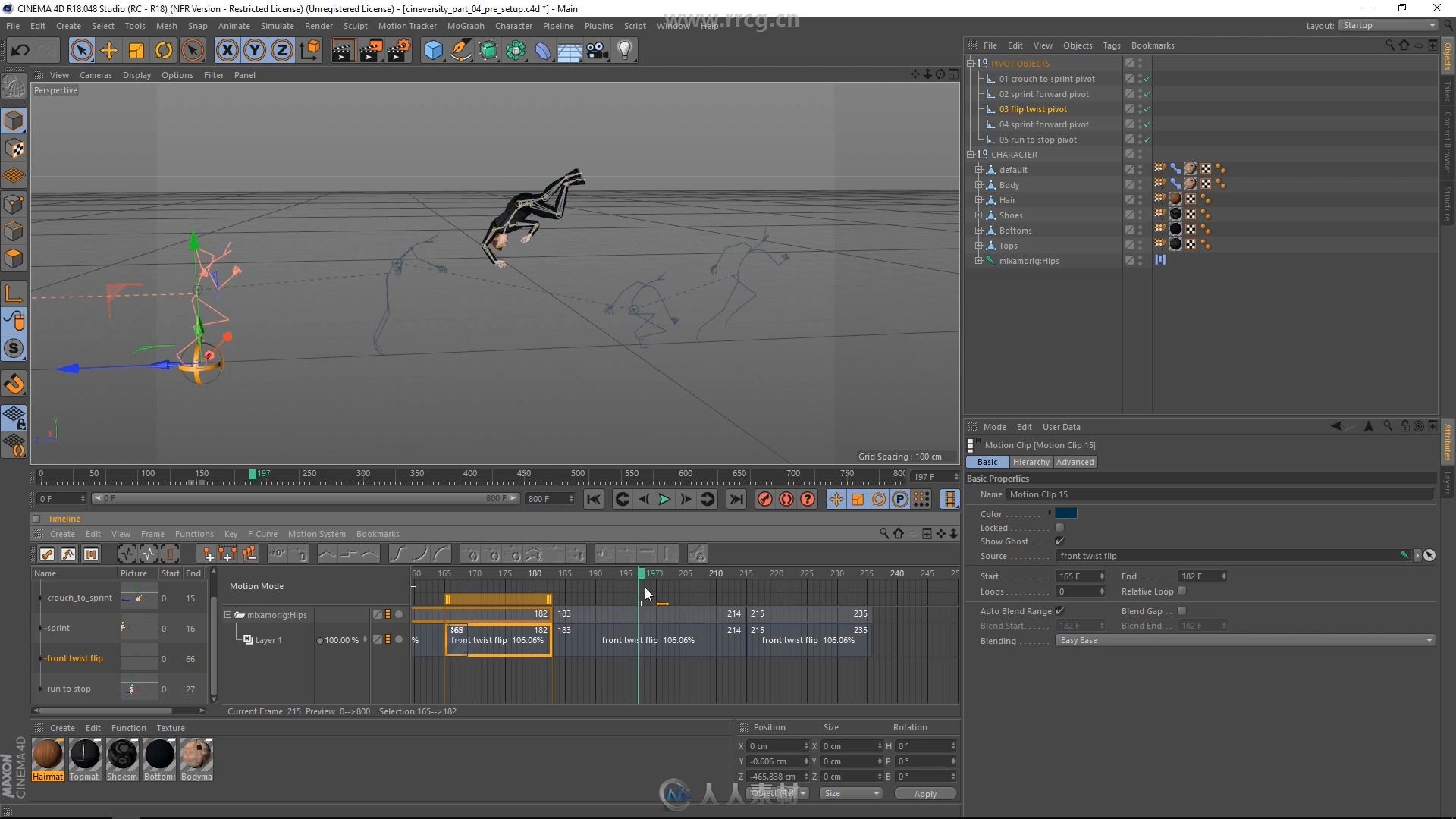Select the Live Selection tool
This screenshot has height=819, width=1456.
click(x=81, y=51)
